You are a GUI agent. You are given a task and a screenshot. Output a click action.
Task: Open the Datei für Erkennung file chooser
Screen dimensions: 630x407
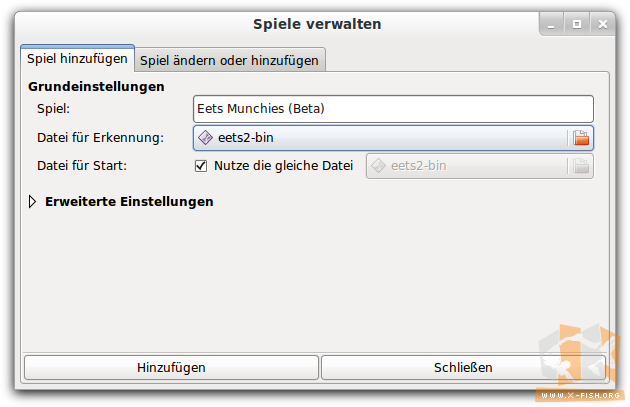[380, 138]
